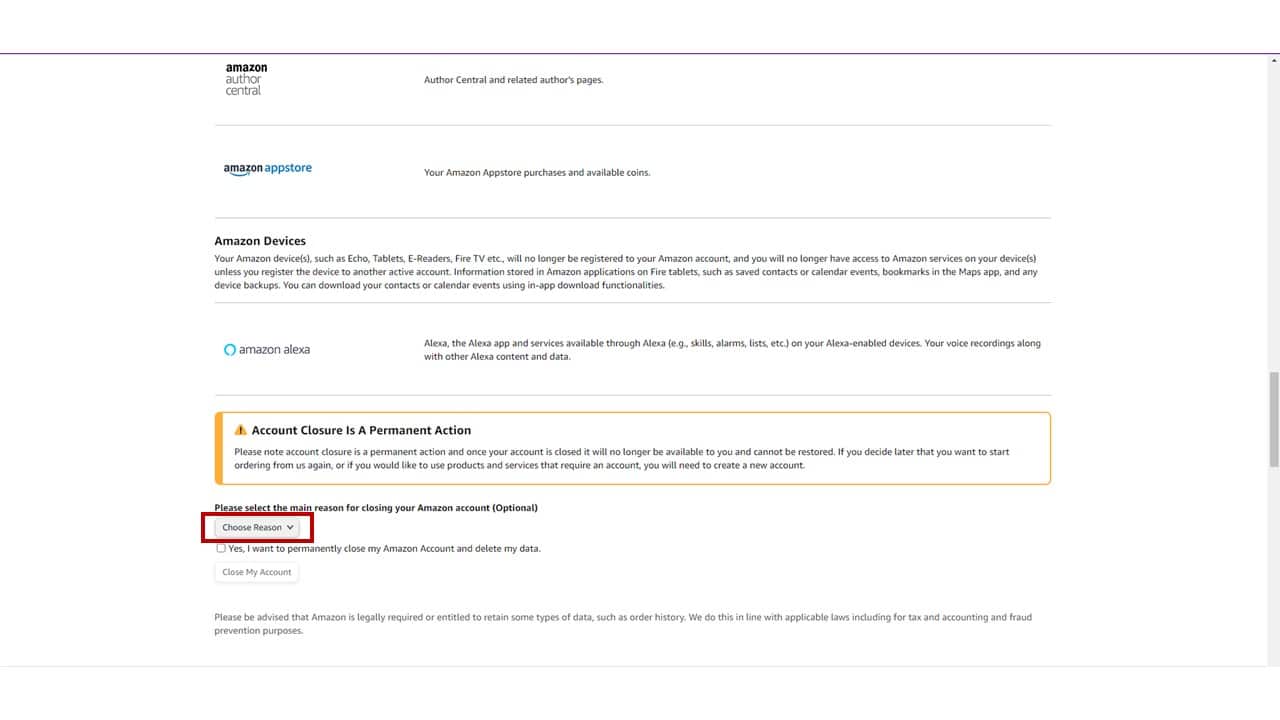Image resolution: width=1280 pixels, height=720 pixels.
Task: Click the Close My Account button
Action: [257, 572]
